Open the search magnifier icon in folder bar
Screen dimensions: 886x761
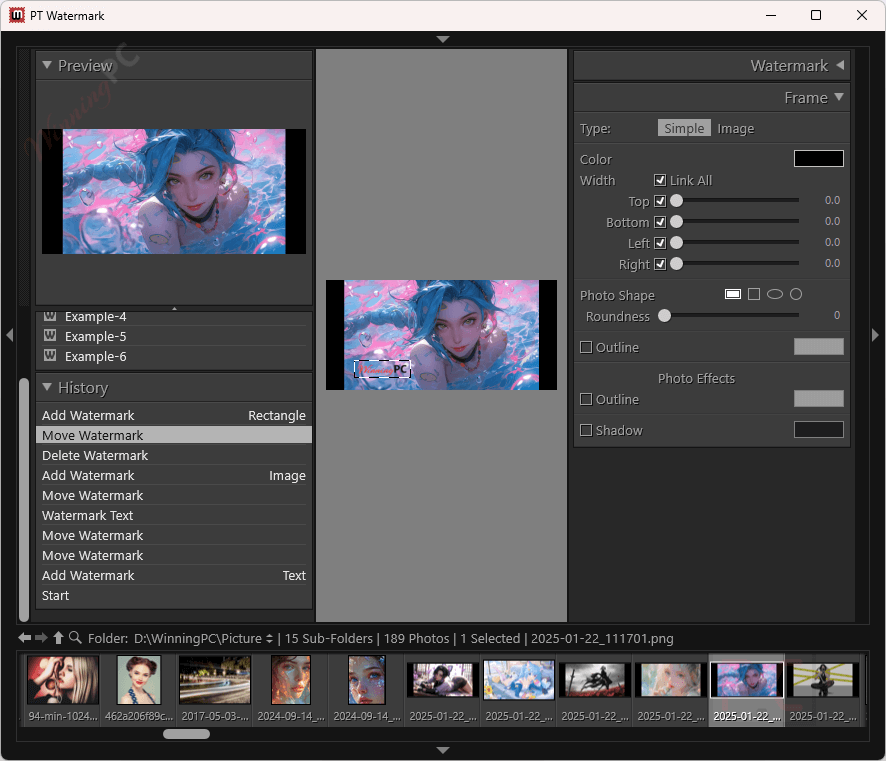75,638
